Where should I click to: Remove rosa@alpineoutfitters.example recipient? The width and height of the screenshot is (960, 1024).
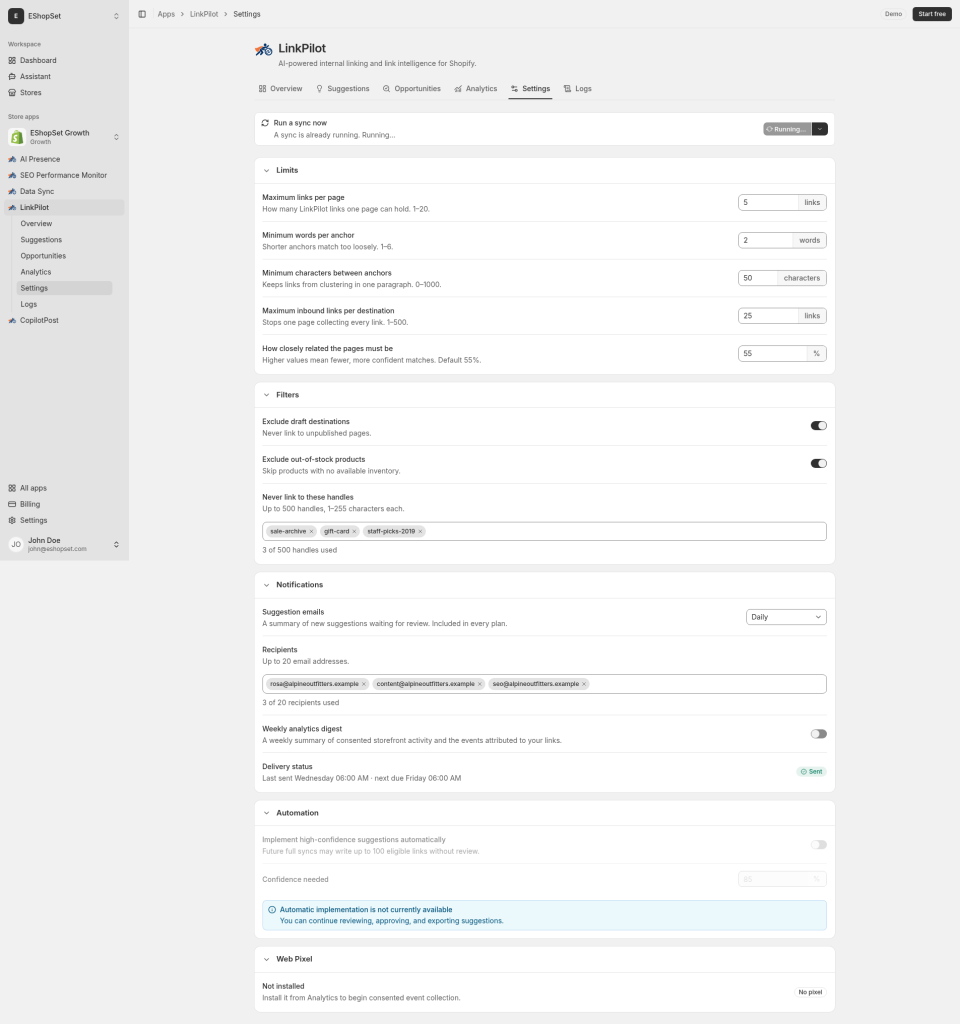click(x=364, y=684)
